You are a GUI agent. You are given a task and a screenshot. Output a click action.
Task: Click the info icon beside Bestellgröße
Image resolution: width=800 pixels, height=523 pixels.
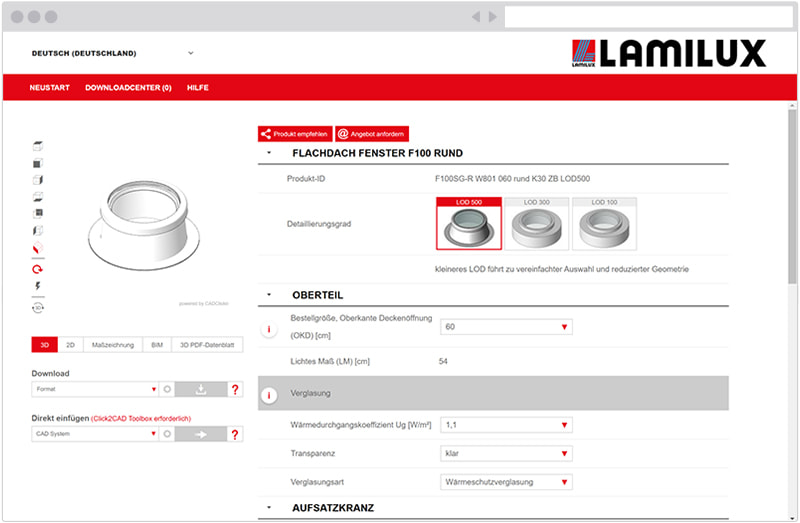pyautogui.click(x=269, y=329)
